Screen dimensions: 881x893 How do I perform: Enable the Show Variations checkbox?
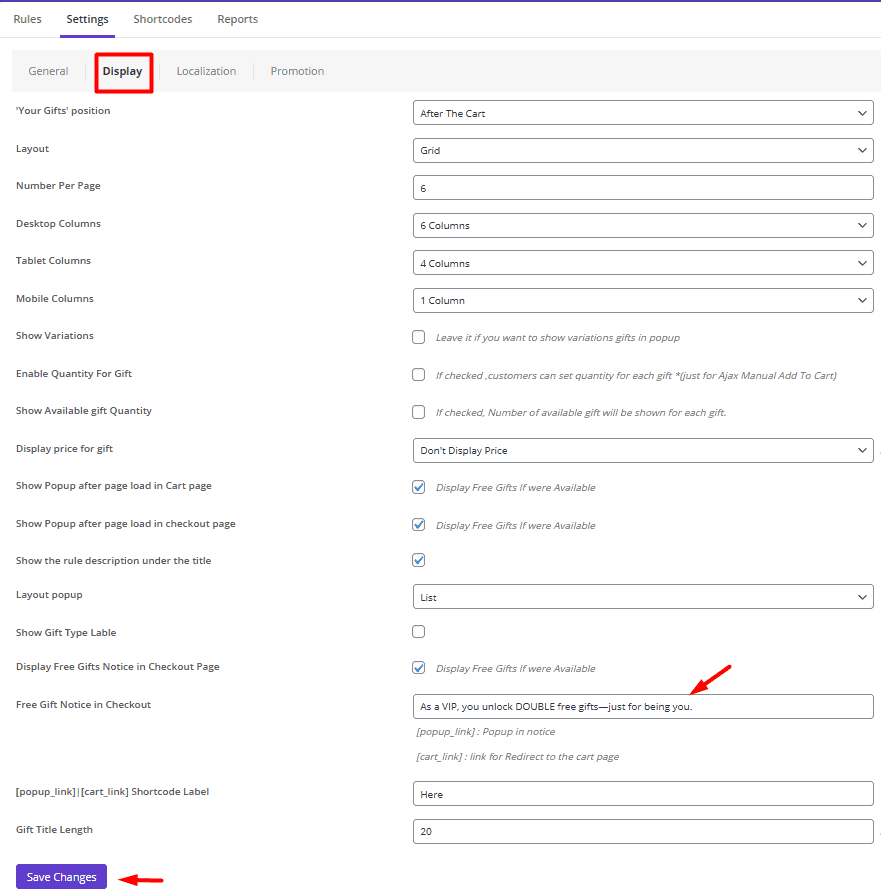click(x=418, y=337)
